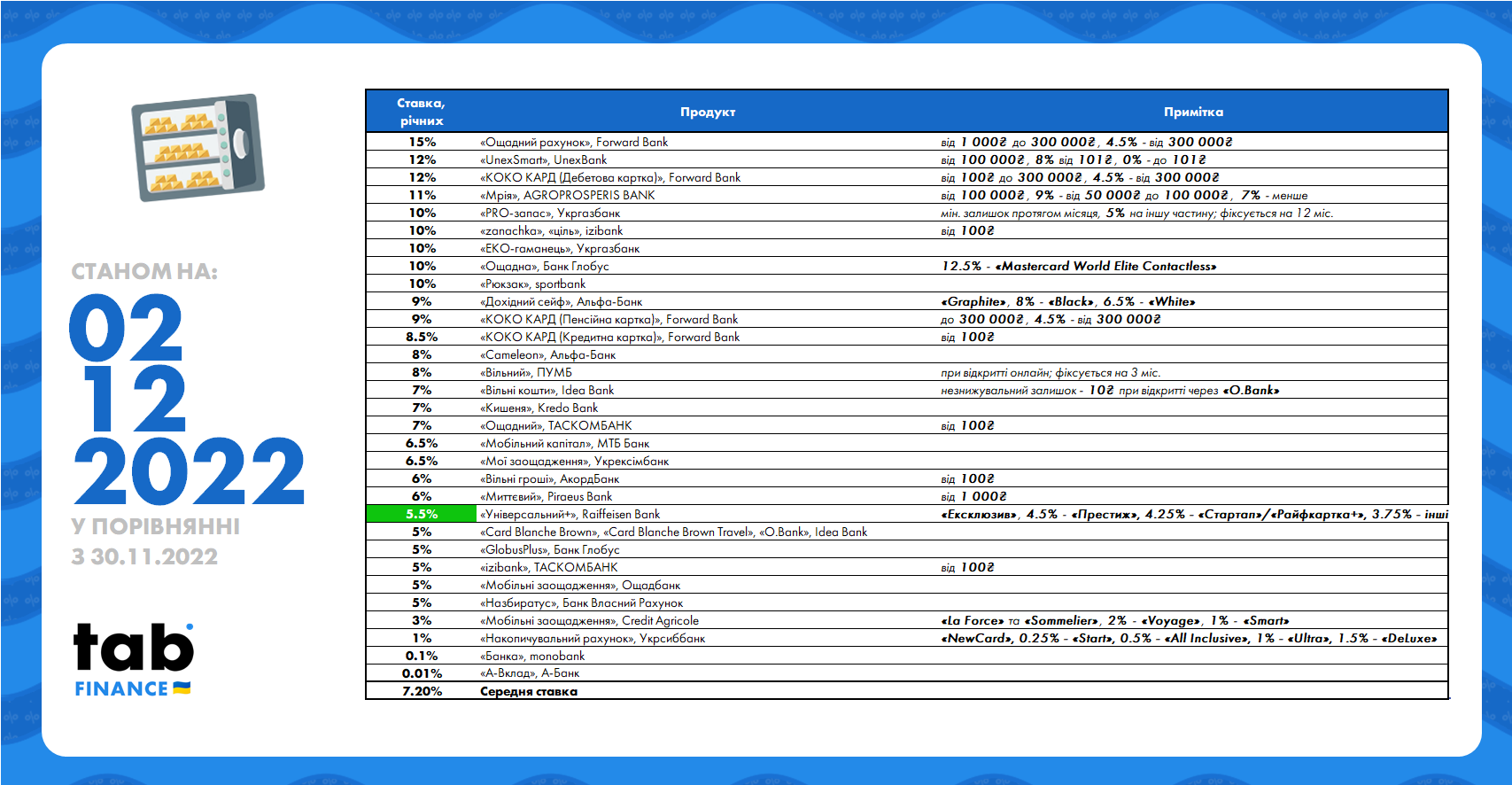Select the 'Продукт' column header

pos(708,112)
